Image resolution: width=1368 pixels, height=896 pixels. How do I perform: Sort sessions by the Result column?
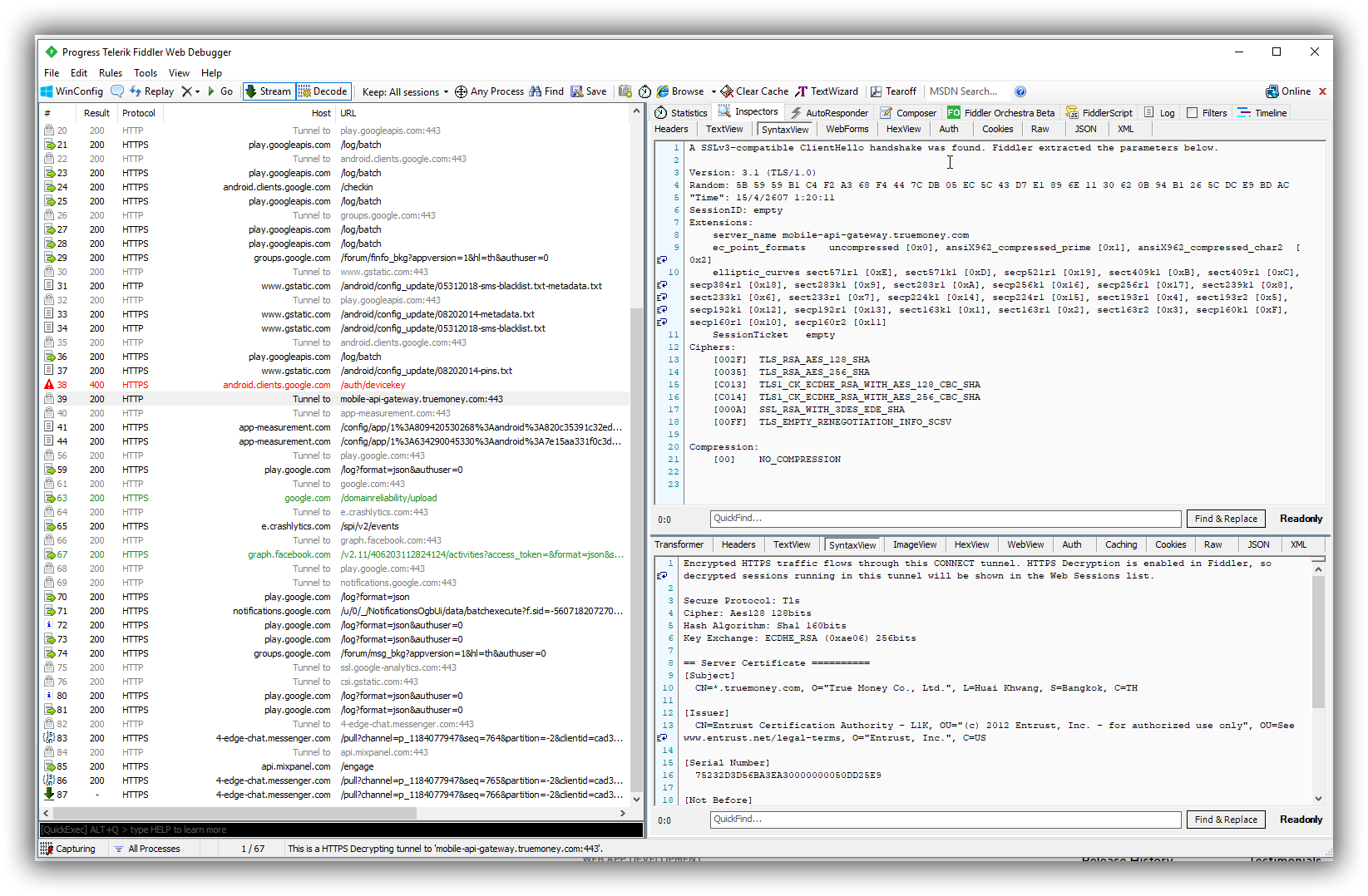click(96, 113)
